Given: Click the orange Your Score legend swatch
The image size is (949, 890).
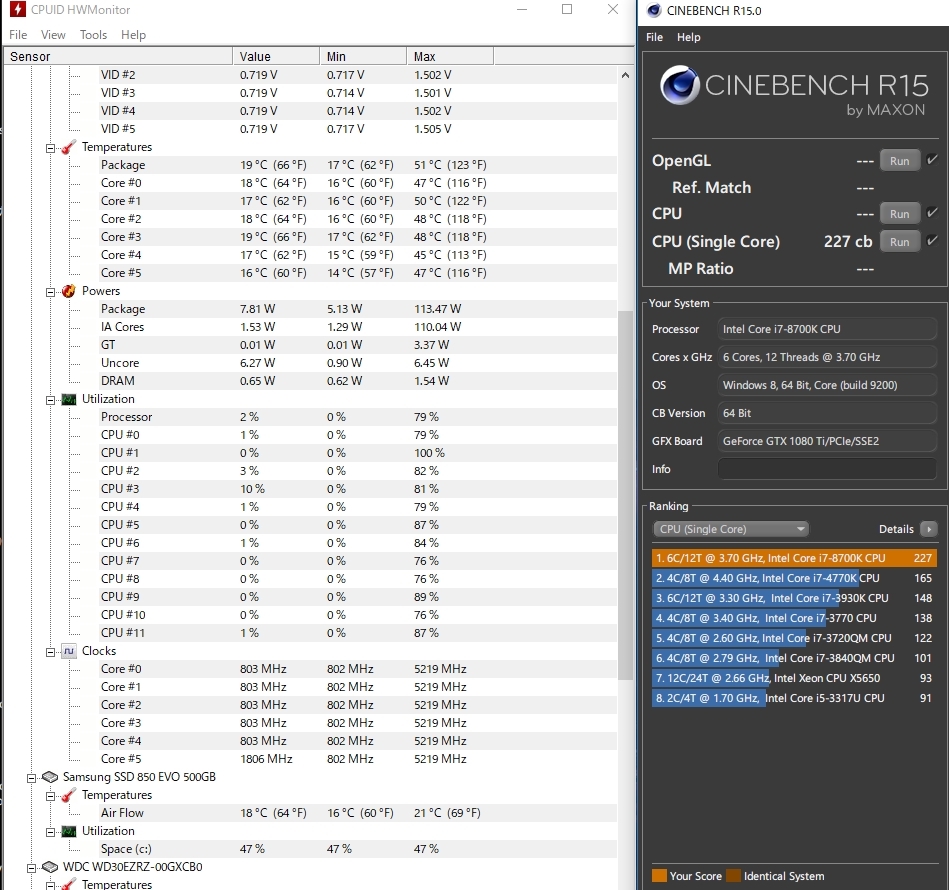Looking at the screenshot, I should (659, 876).
